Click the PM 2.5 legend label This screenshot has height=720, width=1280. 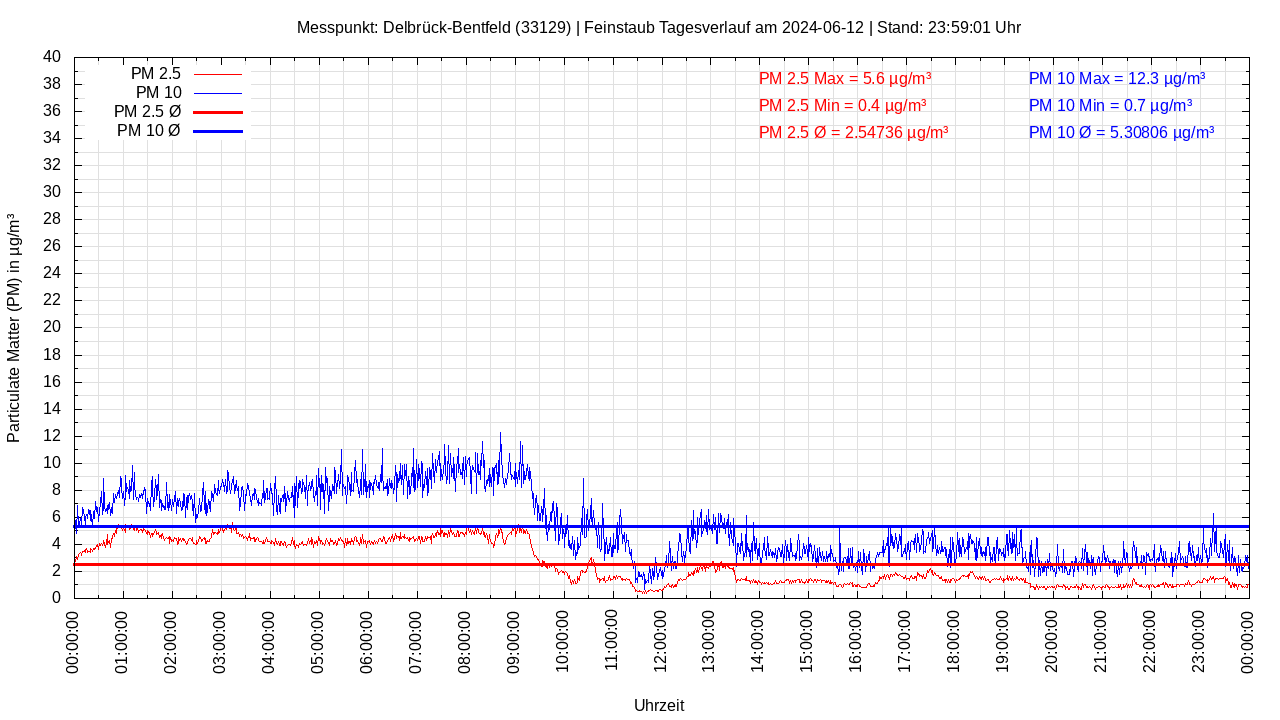[x=155, y=74]
